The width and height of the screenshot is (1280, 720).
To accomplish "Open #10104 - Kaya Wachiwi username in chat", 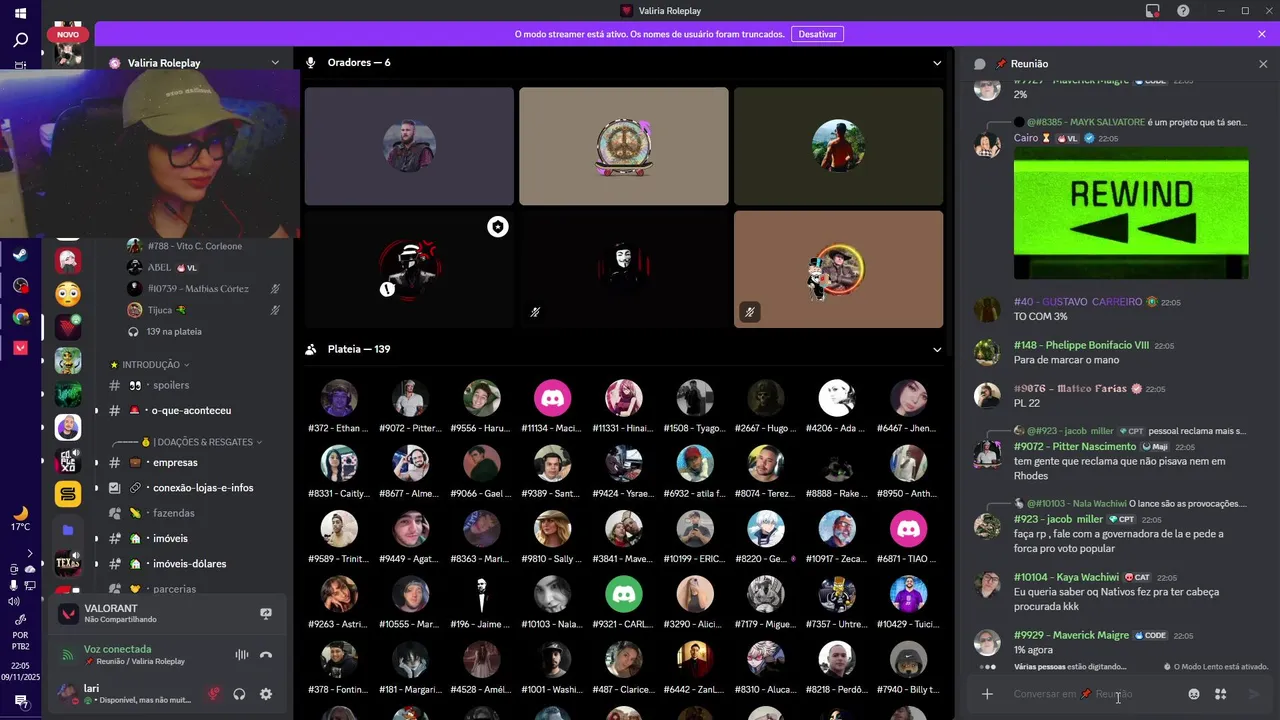I will 1066,577.
